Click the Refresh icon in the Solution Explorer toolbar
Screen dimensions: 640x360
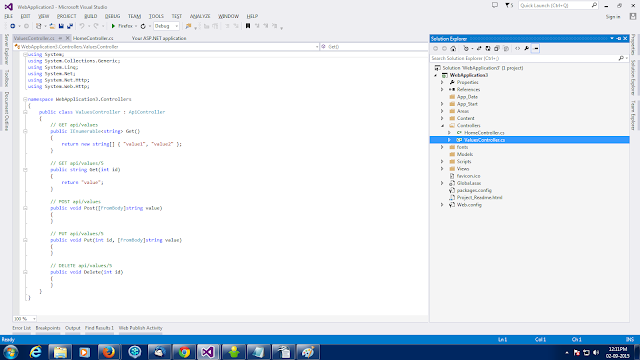click(x=488, y=49)
